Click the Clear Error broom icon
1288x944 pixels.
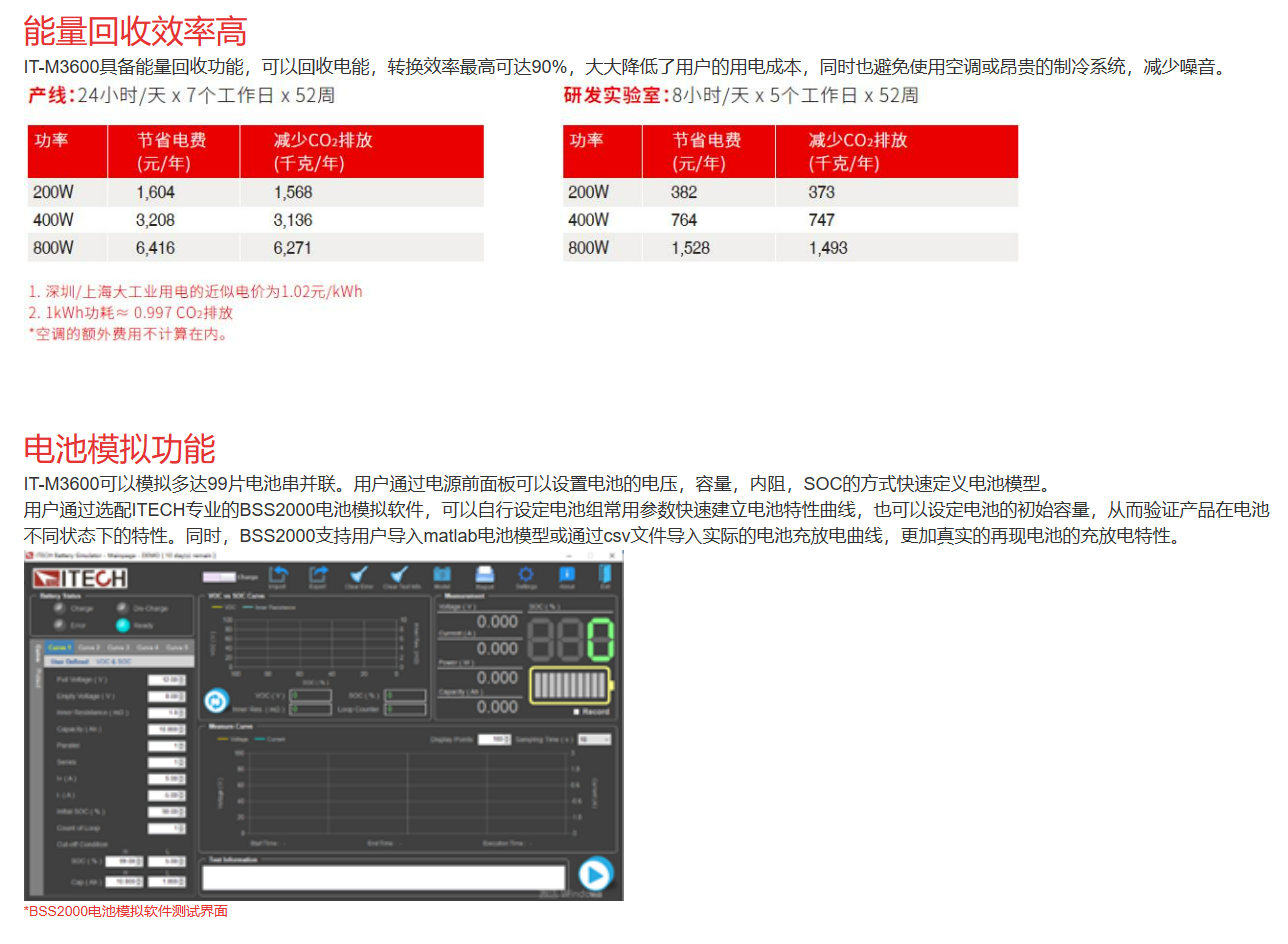pyautogui.click(x=359, y=574)
